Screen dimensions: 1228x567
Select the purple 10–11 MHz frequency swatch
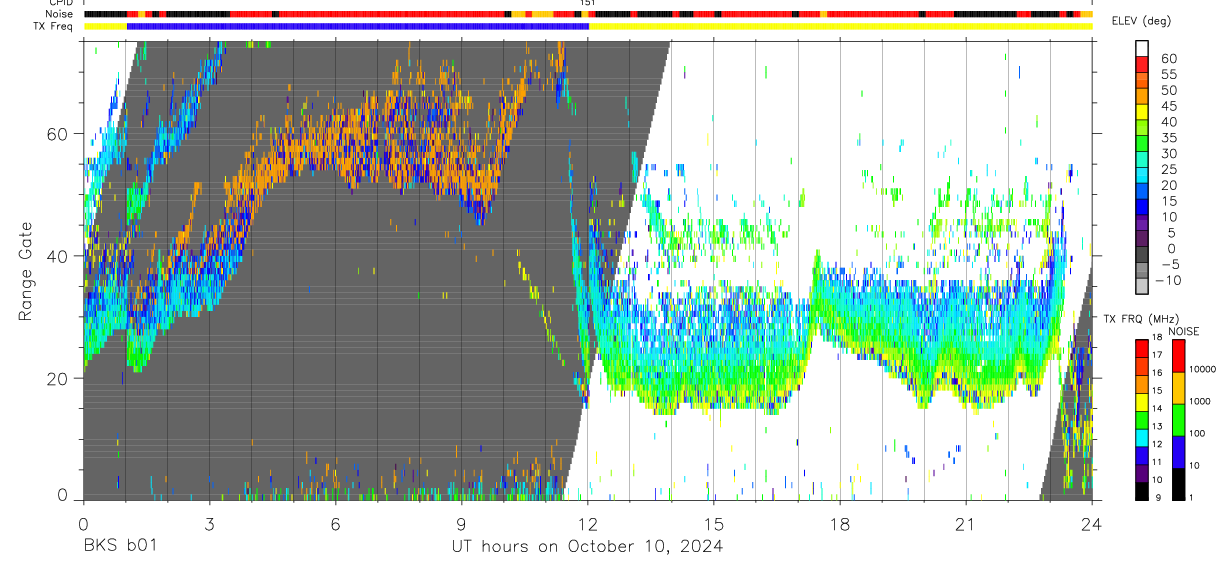1141,473
